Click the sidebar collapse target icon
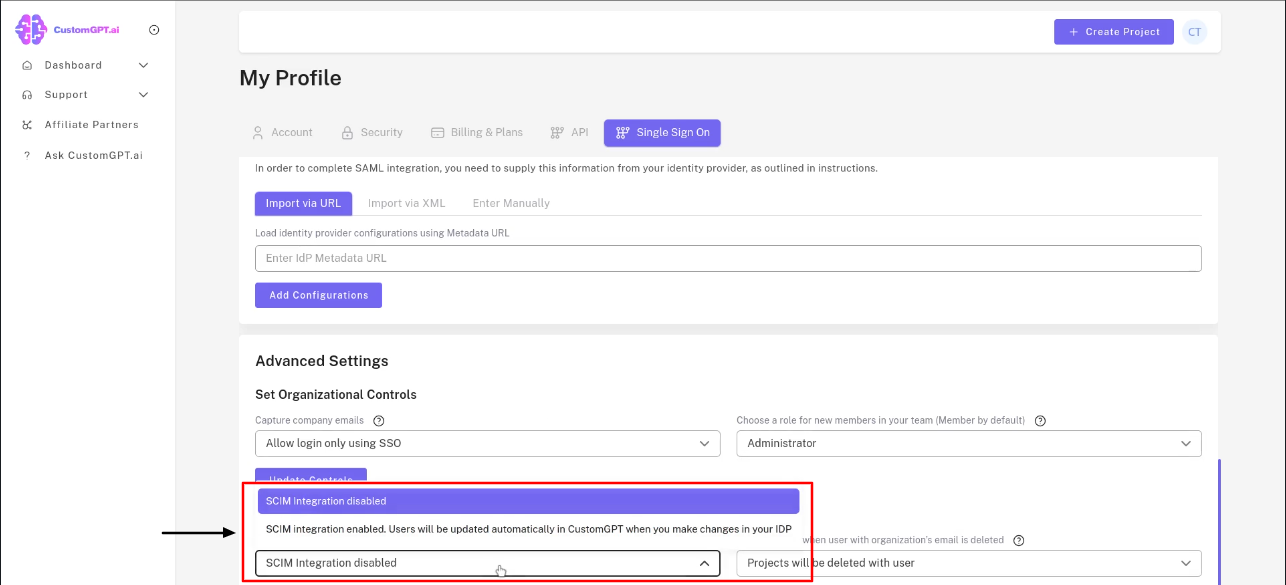 tap(154, 29)
